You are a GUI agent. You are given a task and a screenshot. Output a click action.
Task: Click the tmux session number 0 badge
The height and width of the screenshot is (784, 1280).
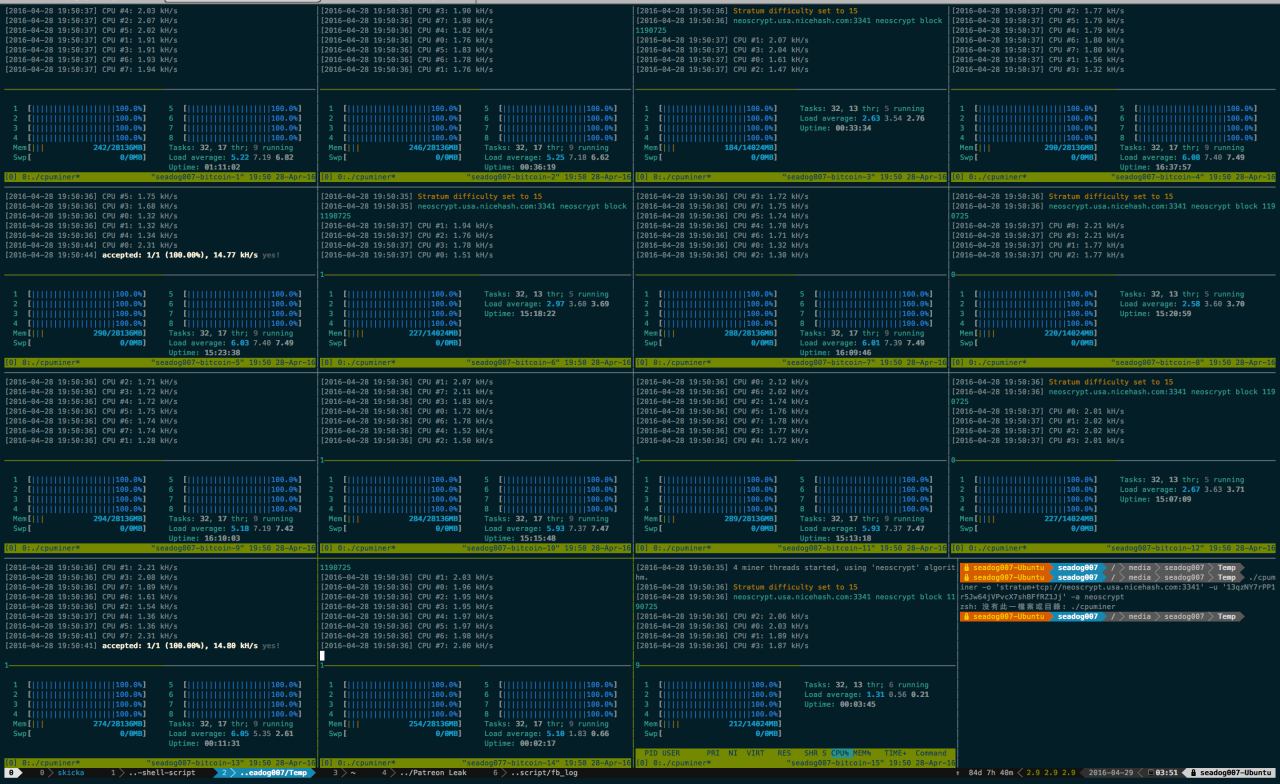[10, 773]
